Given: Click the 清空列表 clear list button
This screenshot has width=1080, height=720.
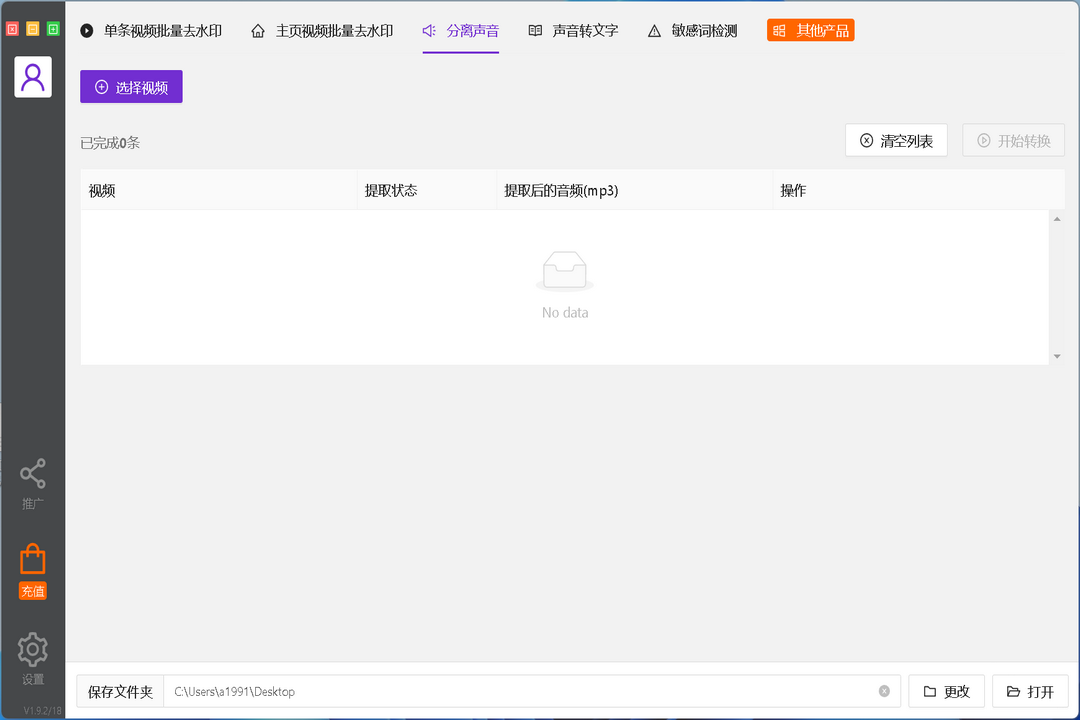Looking at the screenshot, I should [x=896, y=140].
